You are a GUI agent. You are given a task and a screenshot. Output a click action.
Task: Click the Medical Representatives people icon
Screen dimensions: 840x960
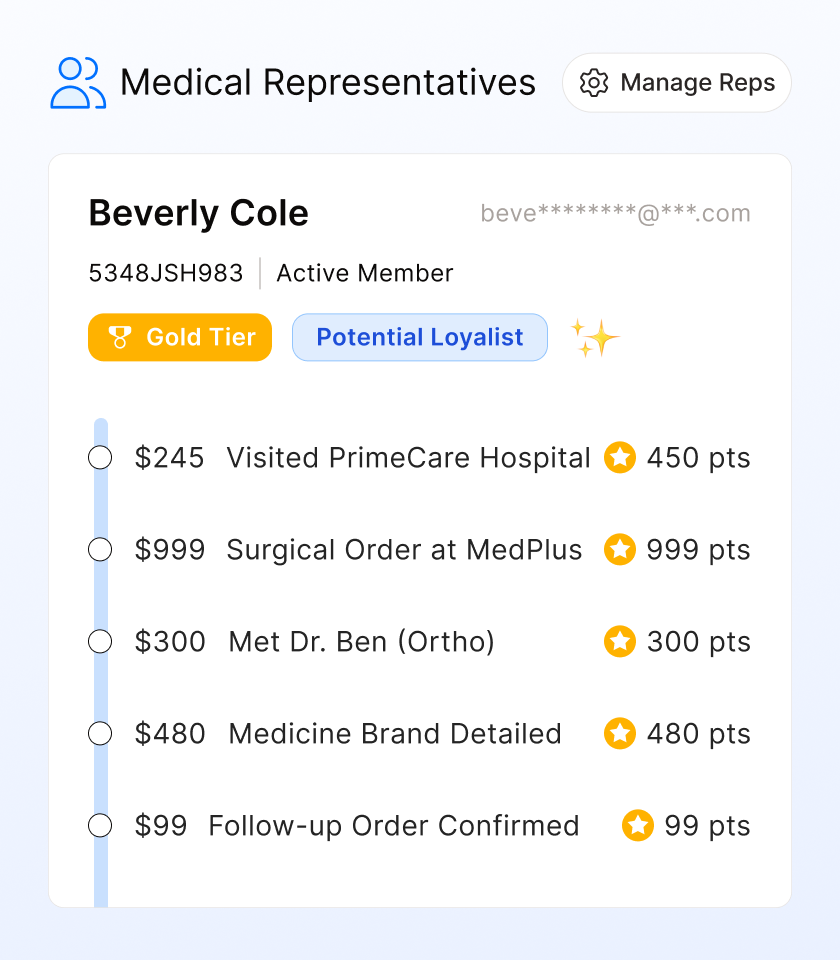pyautogui.click(x=78, y=83)
